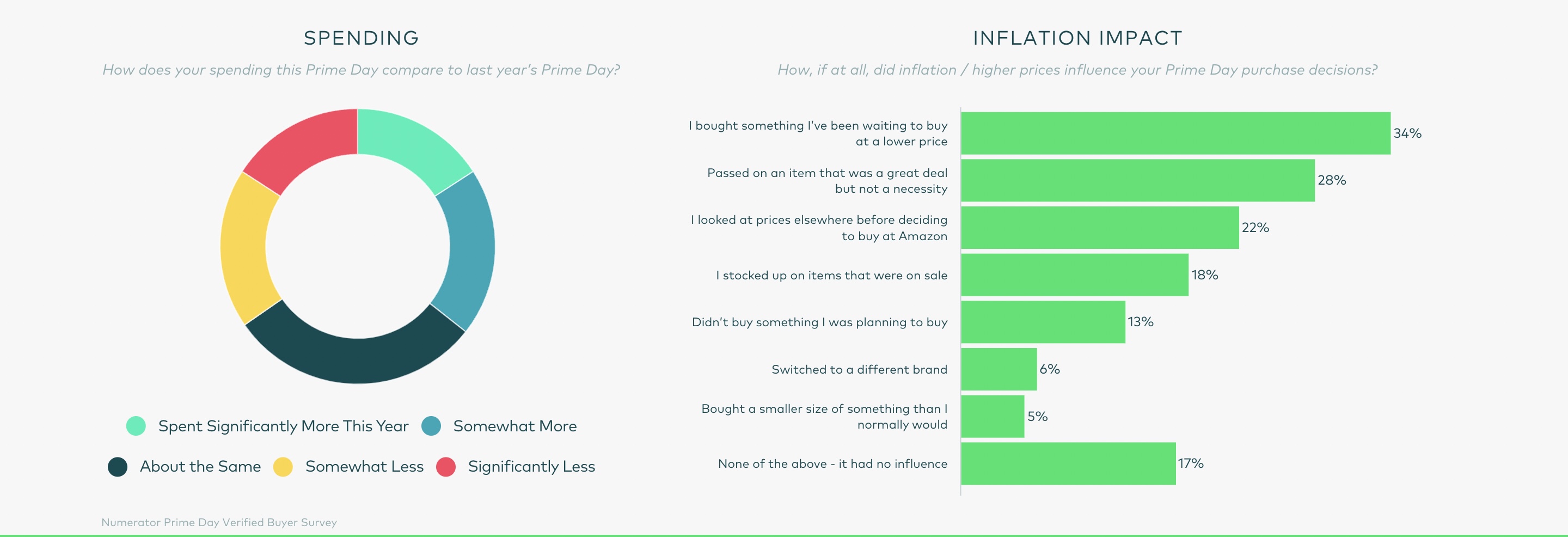1568x537 pixels.
Task: Click the 'INFLATION IMPACT' chart title
Action: [1077, 38]
